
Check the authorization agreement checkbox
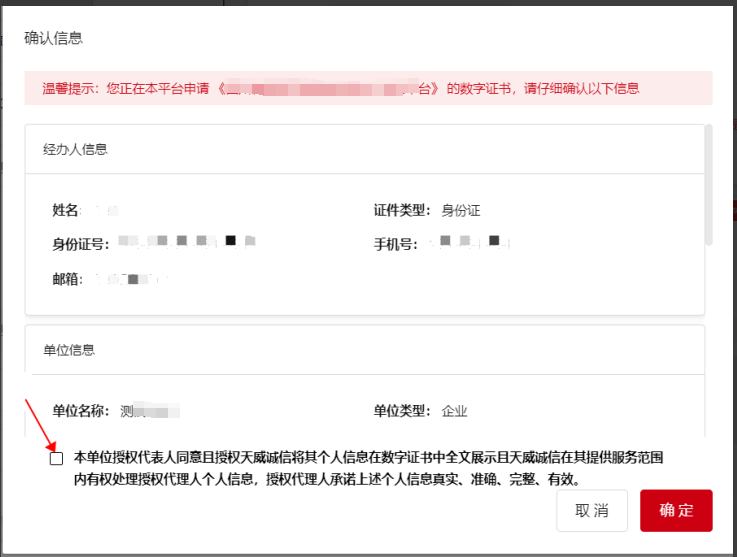click(x=57, y=458)
